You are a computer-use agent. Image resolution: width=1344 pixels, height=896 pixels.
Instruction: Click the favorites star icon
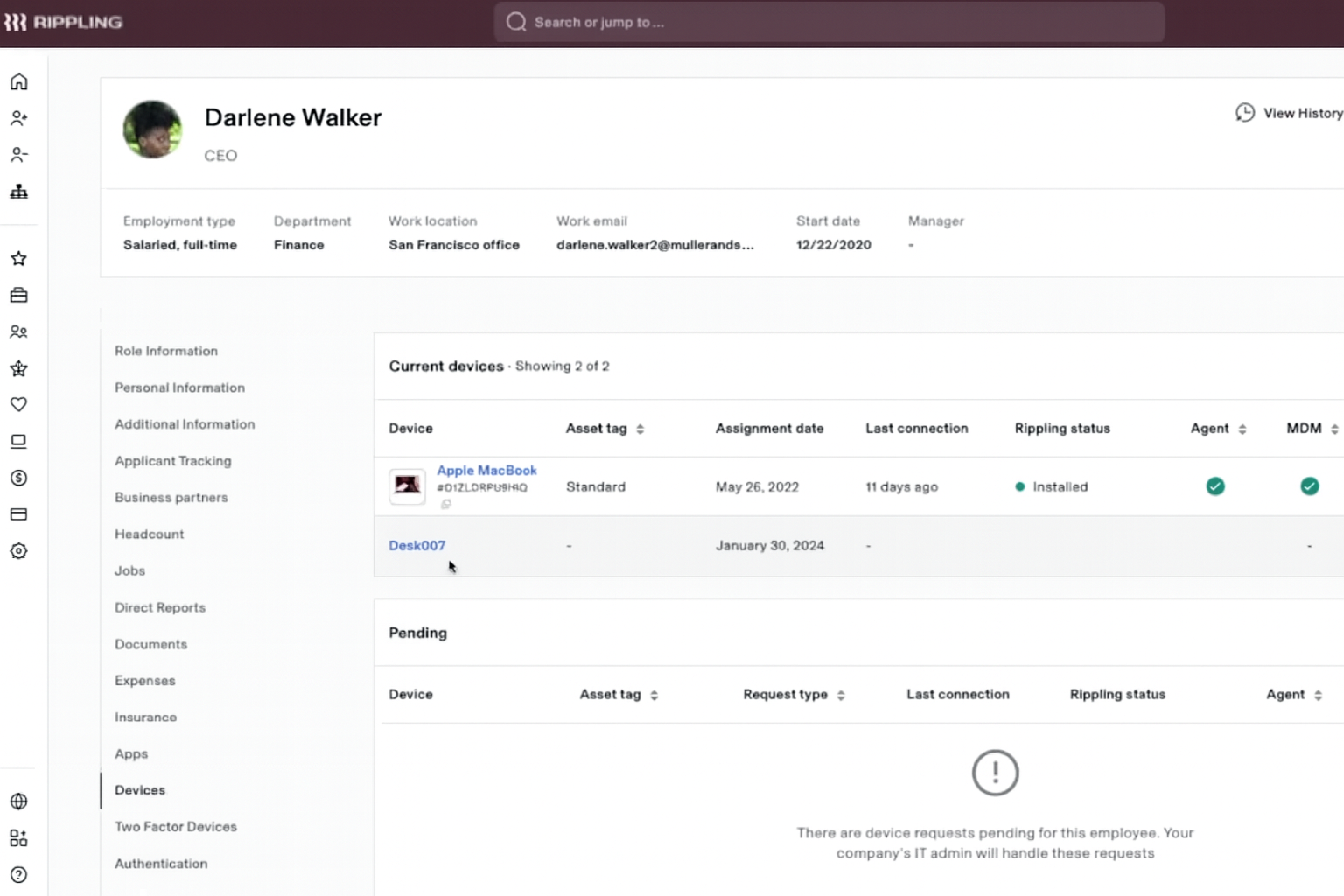coord(18,258)
